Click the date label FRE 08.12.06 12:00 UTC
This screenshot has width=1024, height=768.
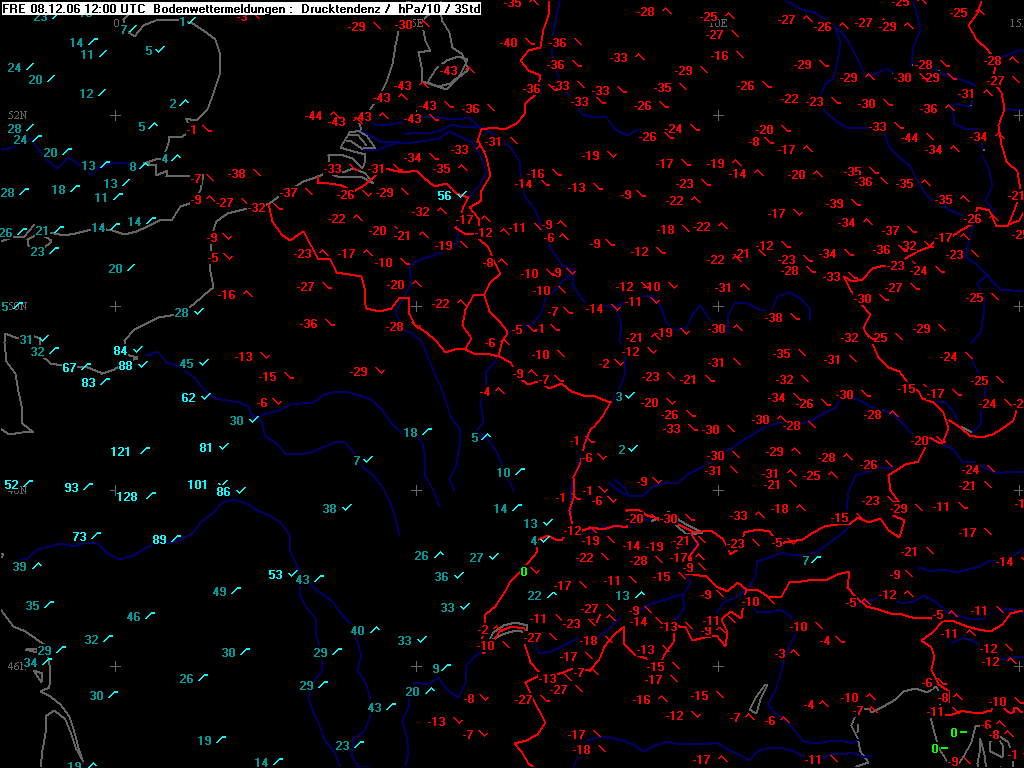pos(74,9)
